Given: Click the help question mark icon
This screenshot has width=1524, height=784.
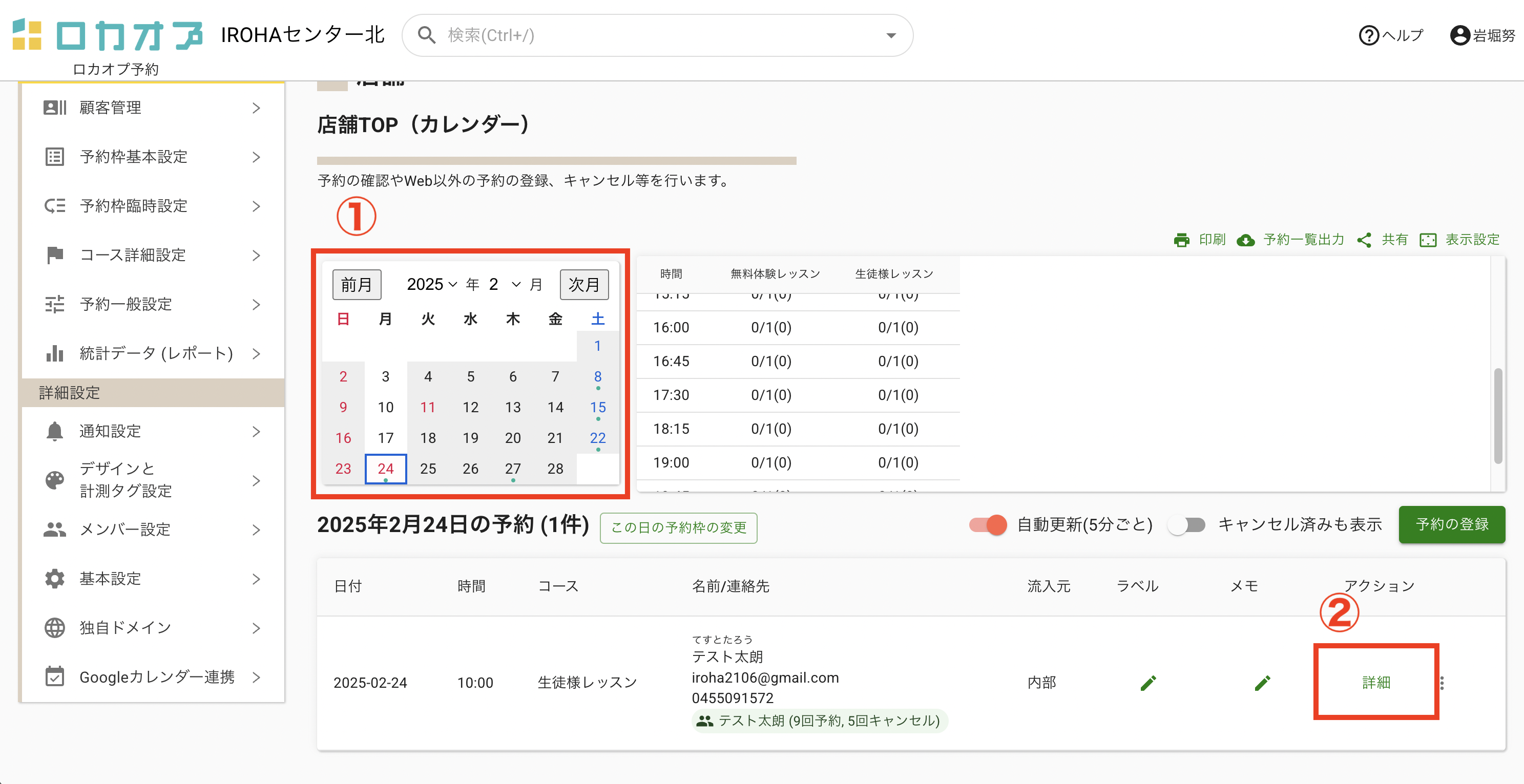Looking at the screenshot, I should tap(1368, 35).
